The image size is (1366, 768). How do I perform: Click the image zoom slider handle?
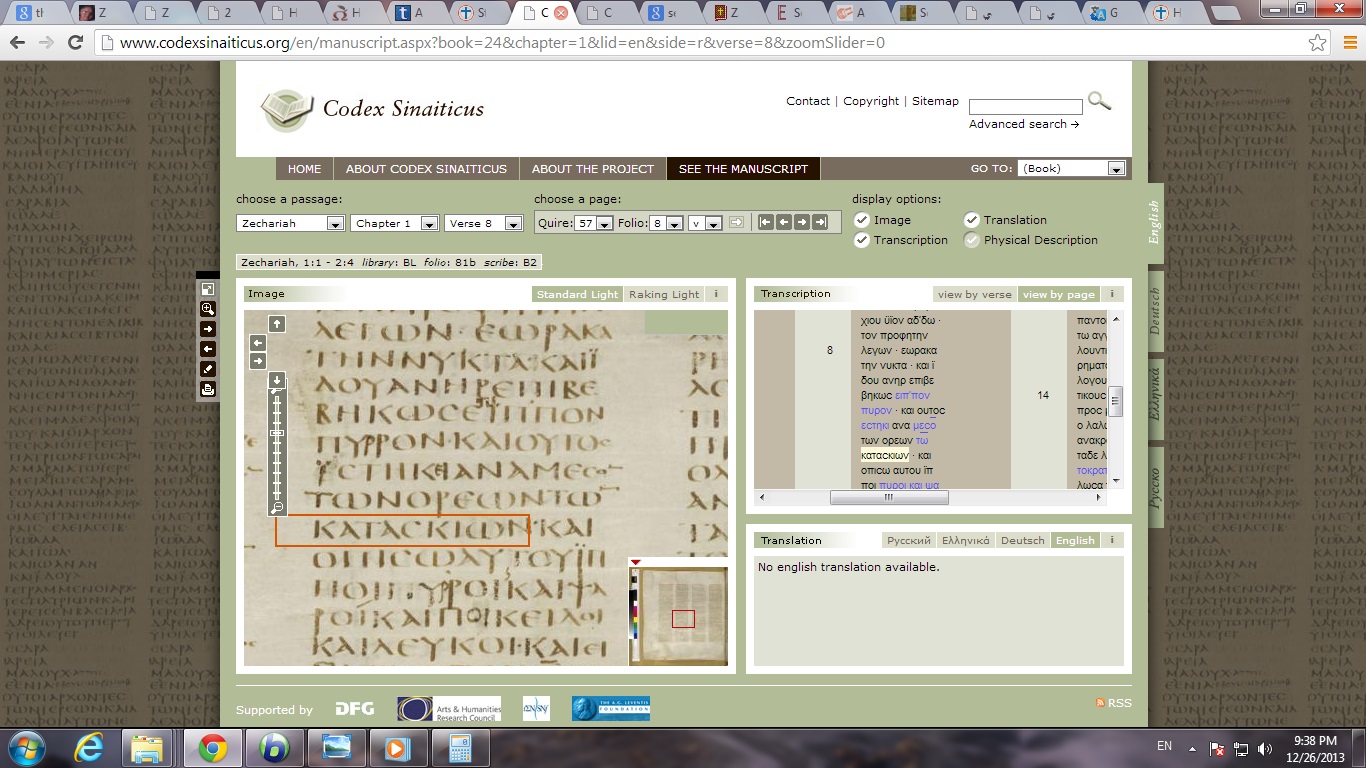[277, 433]
